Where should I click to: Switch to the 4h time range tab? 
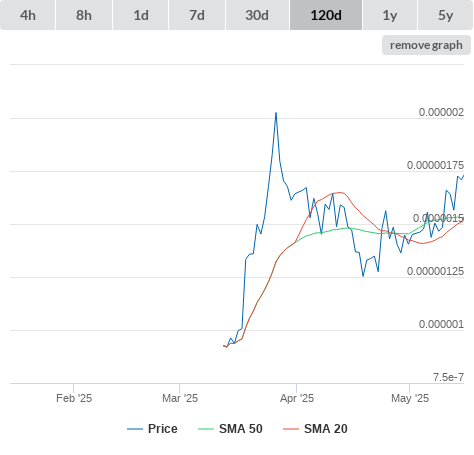pyautogui.click(x=28, y=15)
